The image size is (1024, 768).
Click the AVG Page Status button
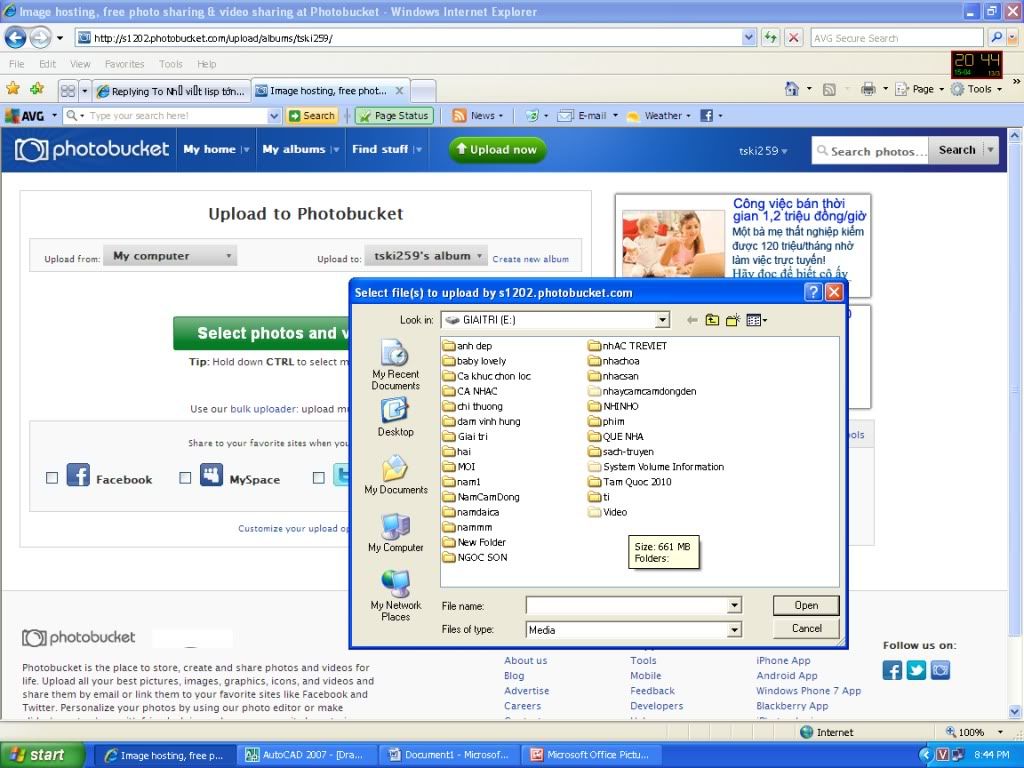(x=394, y=116)
